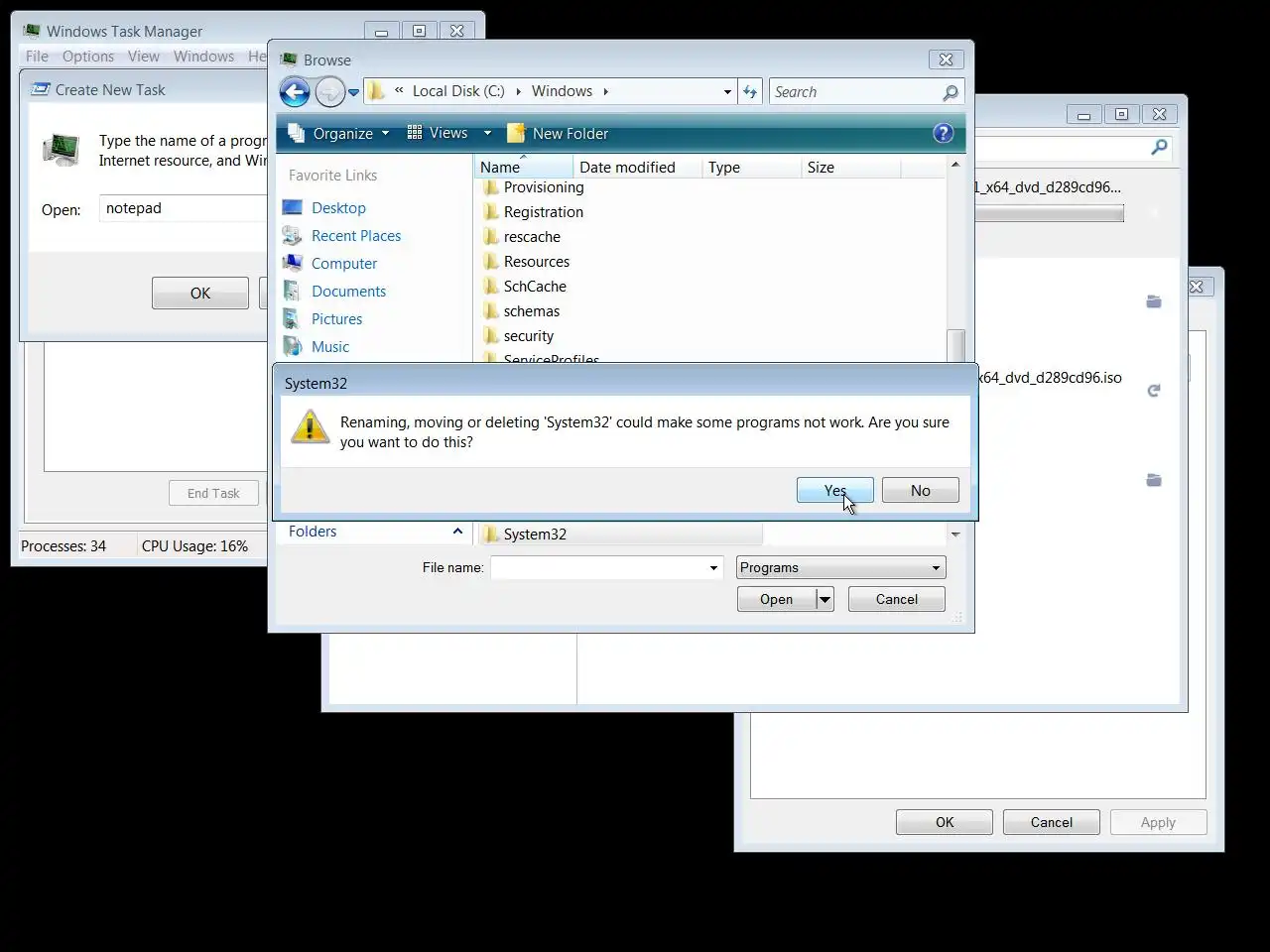The height and width of the screenshot is (952, 1270).
Task: Expand the Open button split arrow
Action: click(825, 599)
